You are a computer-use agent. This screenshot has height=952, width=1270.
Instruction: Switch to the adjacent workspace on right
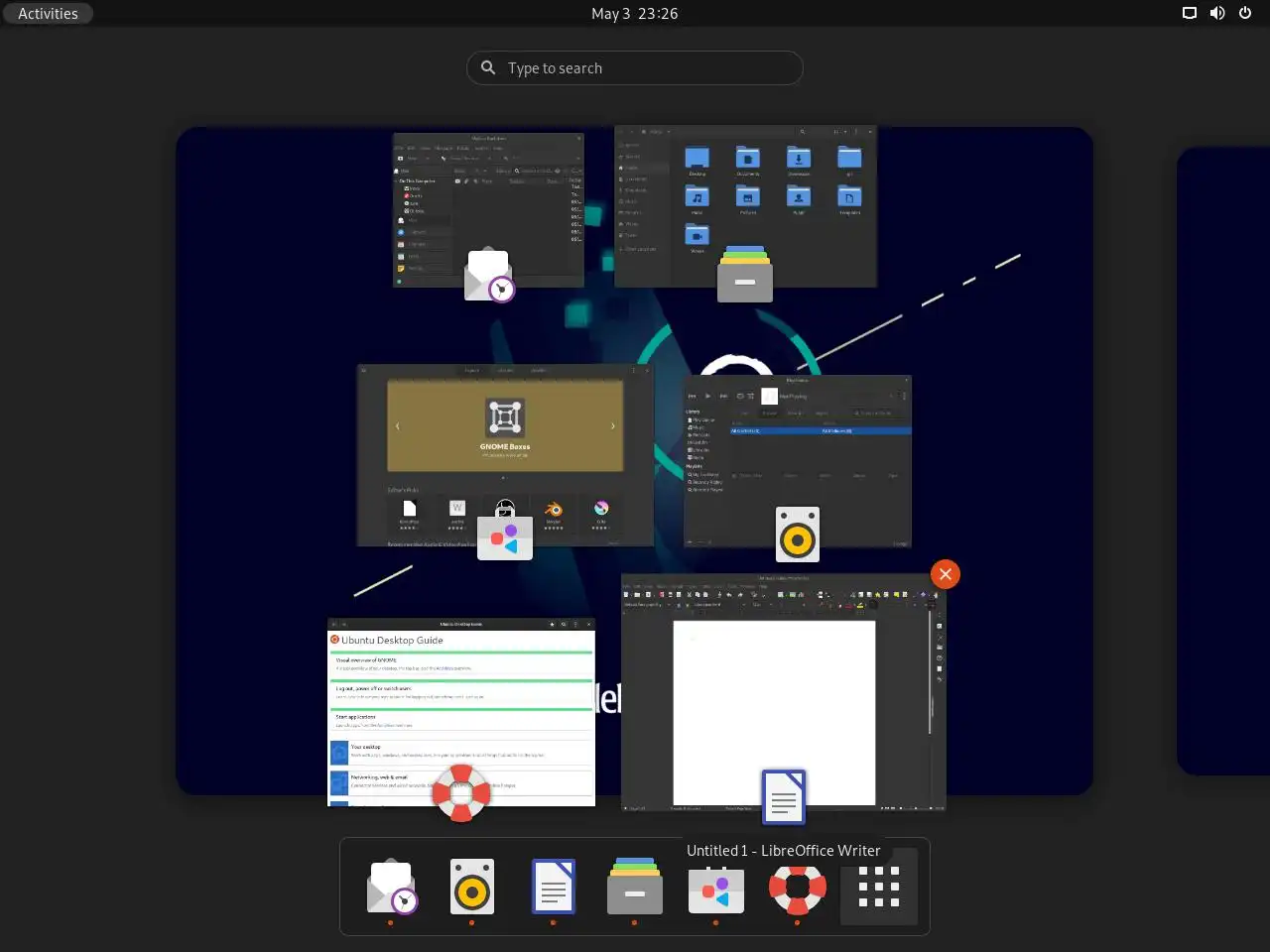(1223, 461)
